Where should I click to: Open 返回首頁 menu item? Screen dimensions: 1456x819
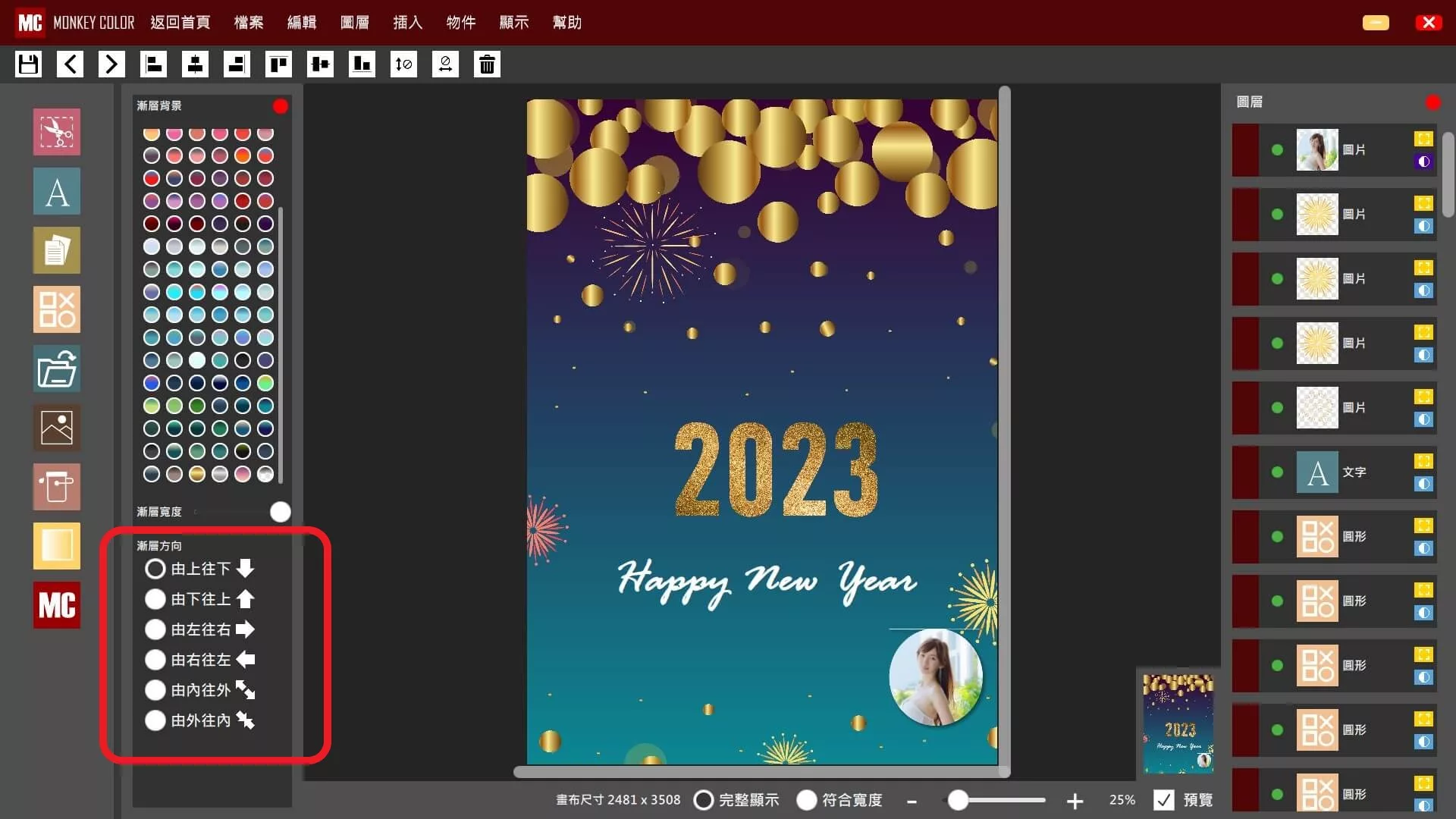(x=180, y=23)
